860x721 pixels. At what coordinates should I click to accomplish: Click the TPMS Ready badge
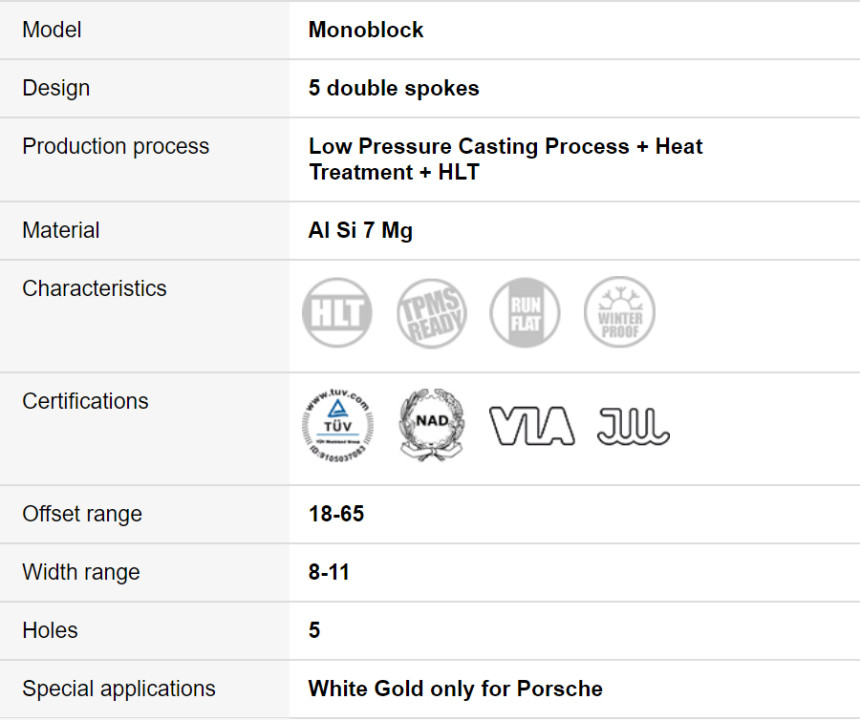click(x=432, y=313)
